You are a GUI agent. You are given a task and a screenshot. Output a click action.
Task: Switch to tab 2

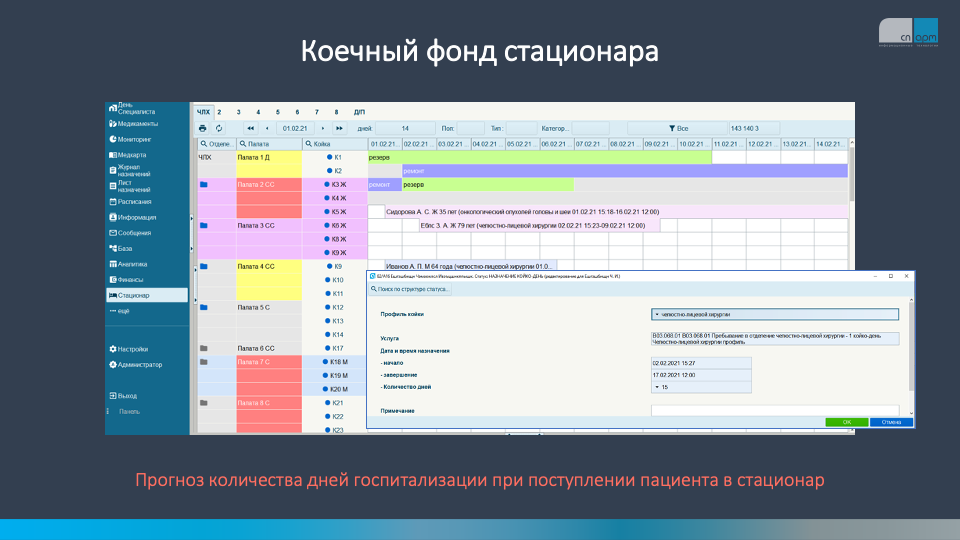click(219, 112)
